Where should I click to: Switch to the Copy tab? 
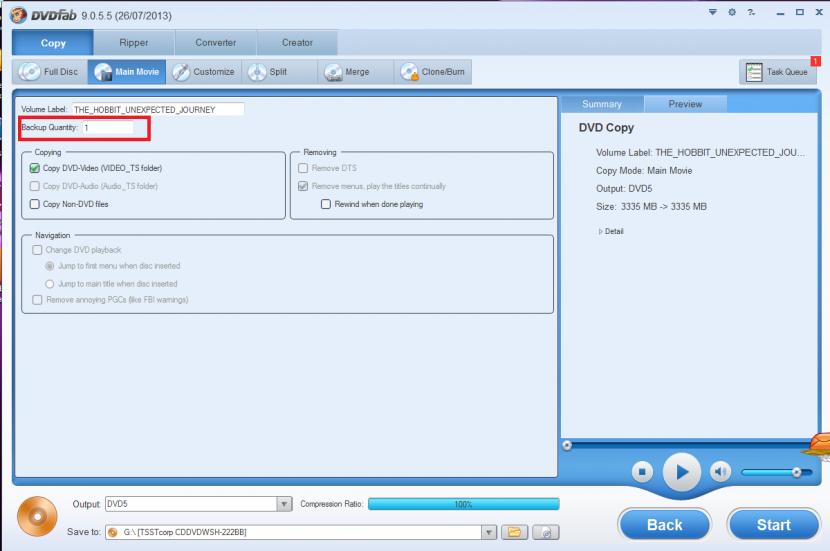click(53, 43)
